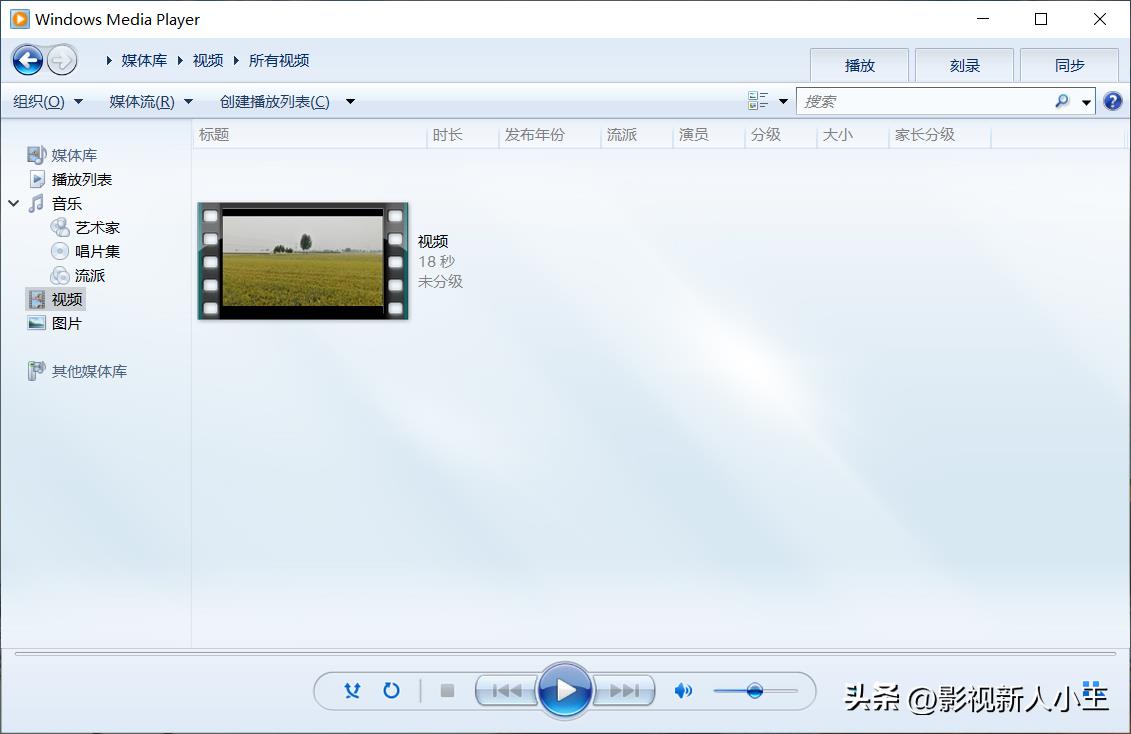The height and width of the screenshot is (734, 1131).
Task: Switch to Now Playing mode icon
Action: click(x=1091, y=689)
